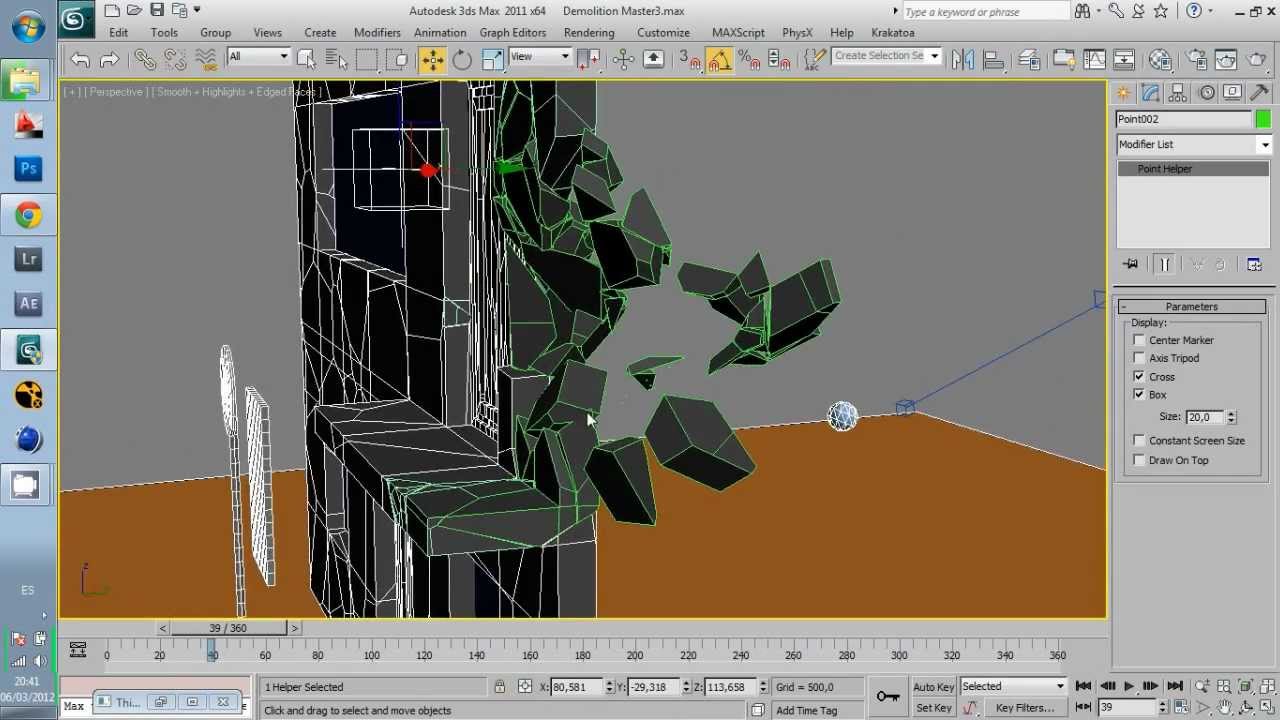This screenshot has width=1280, height=720.
Task: Toggle the Angle Snap tool
Action: [719, 60]
